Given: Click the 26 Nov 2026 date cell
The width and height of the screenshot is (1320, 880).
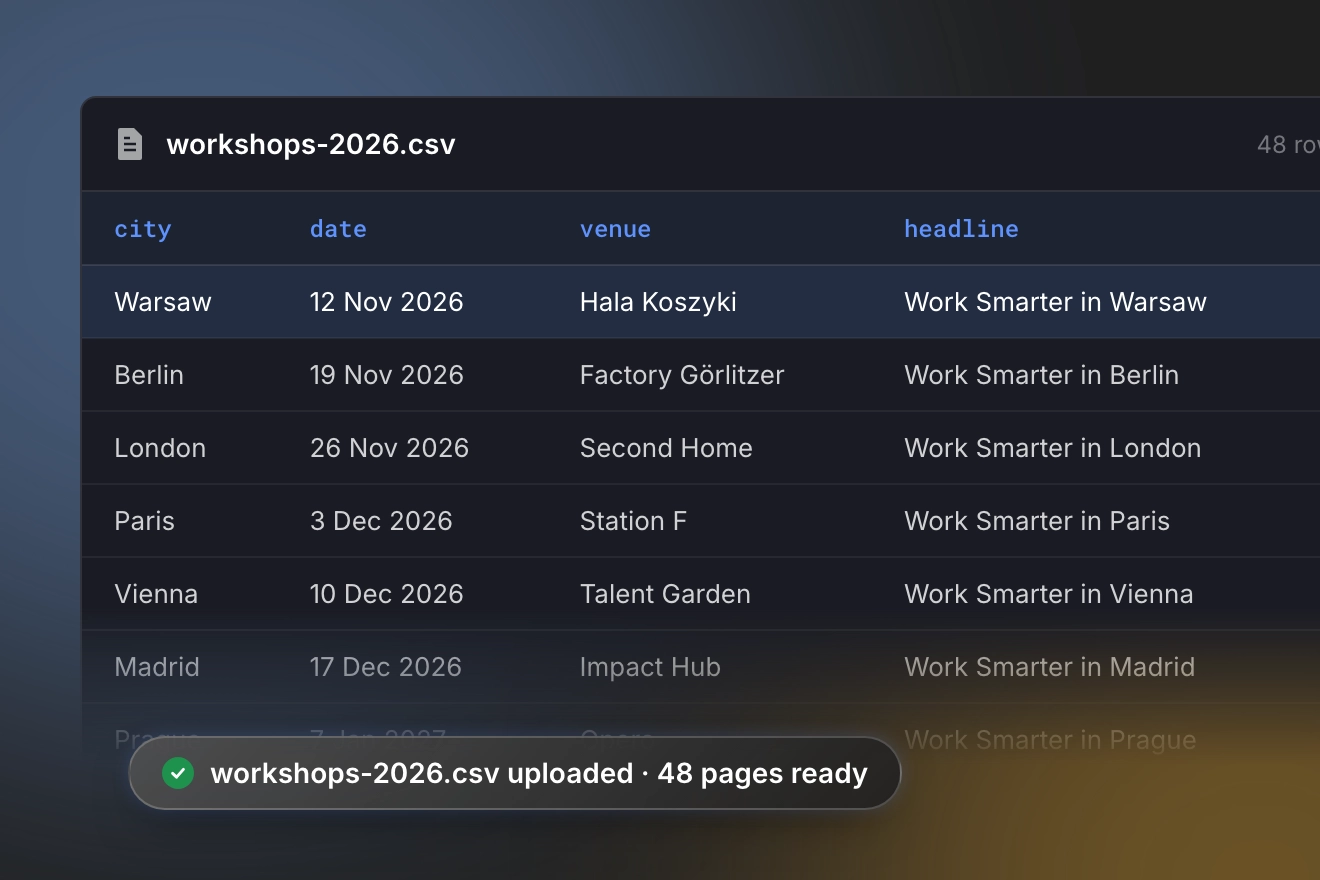Looking at the screenshot, I should tap(389, 448).
